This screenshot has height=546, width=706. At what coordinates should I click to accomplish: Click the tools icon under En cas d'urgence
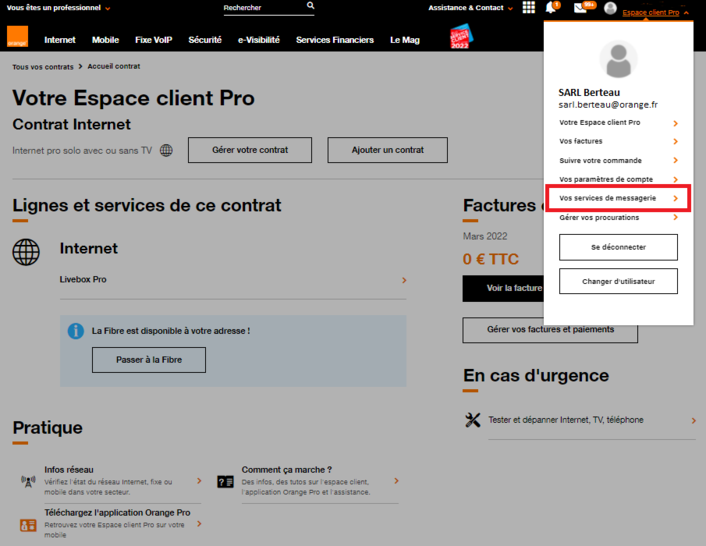coord(473,420)
